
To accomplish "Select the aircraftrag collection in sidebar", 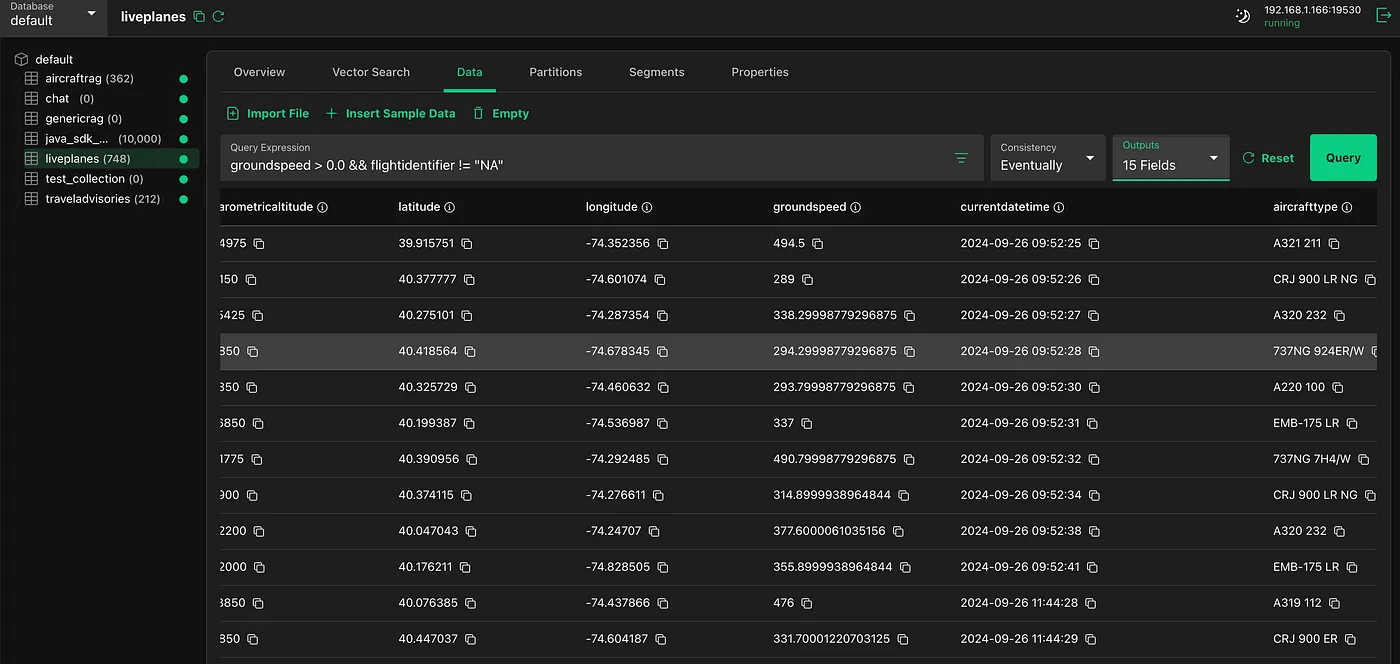I will [89, 79].
